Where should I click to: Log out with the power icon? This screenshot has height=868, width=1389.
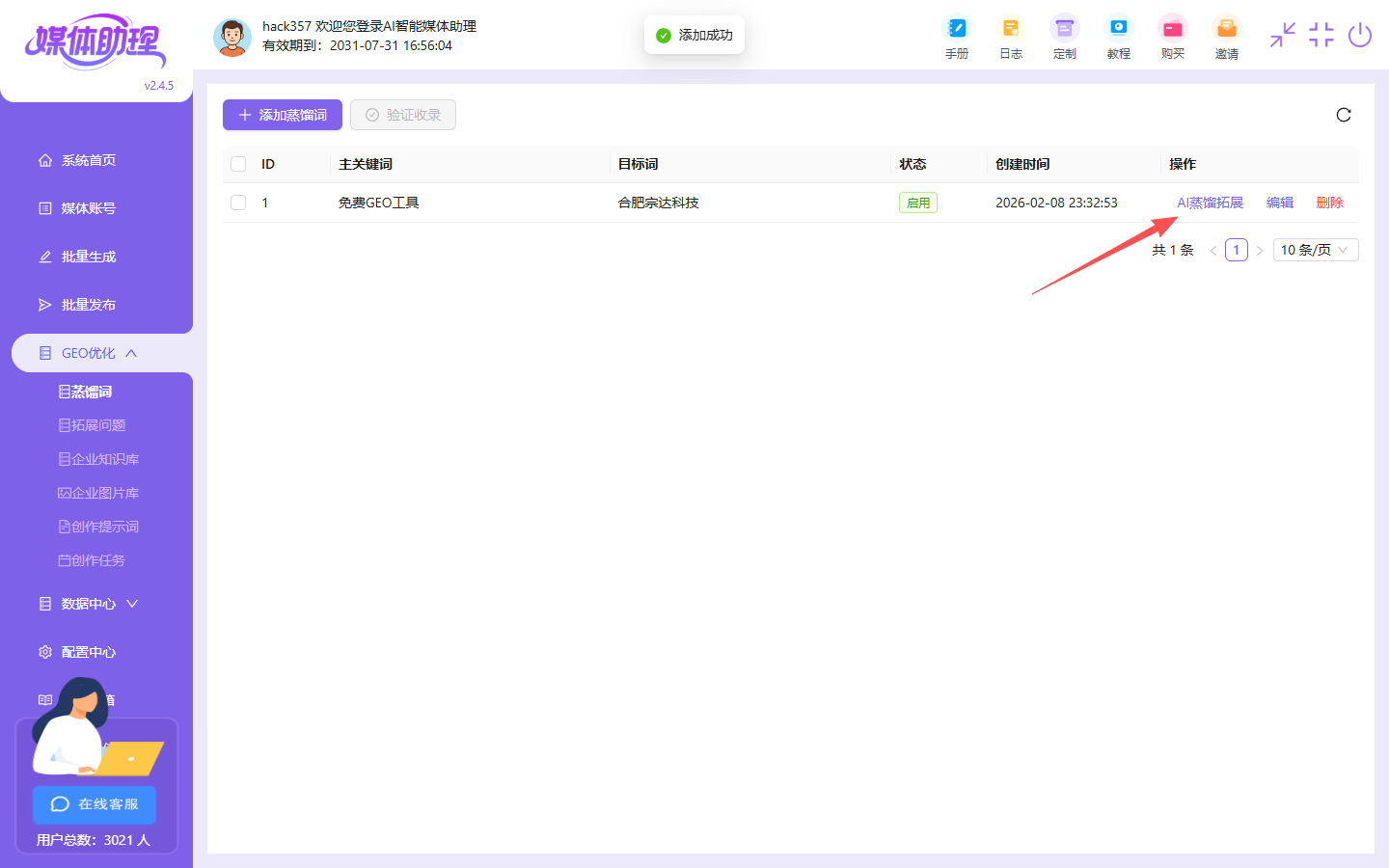coord(1360,35)
